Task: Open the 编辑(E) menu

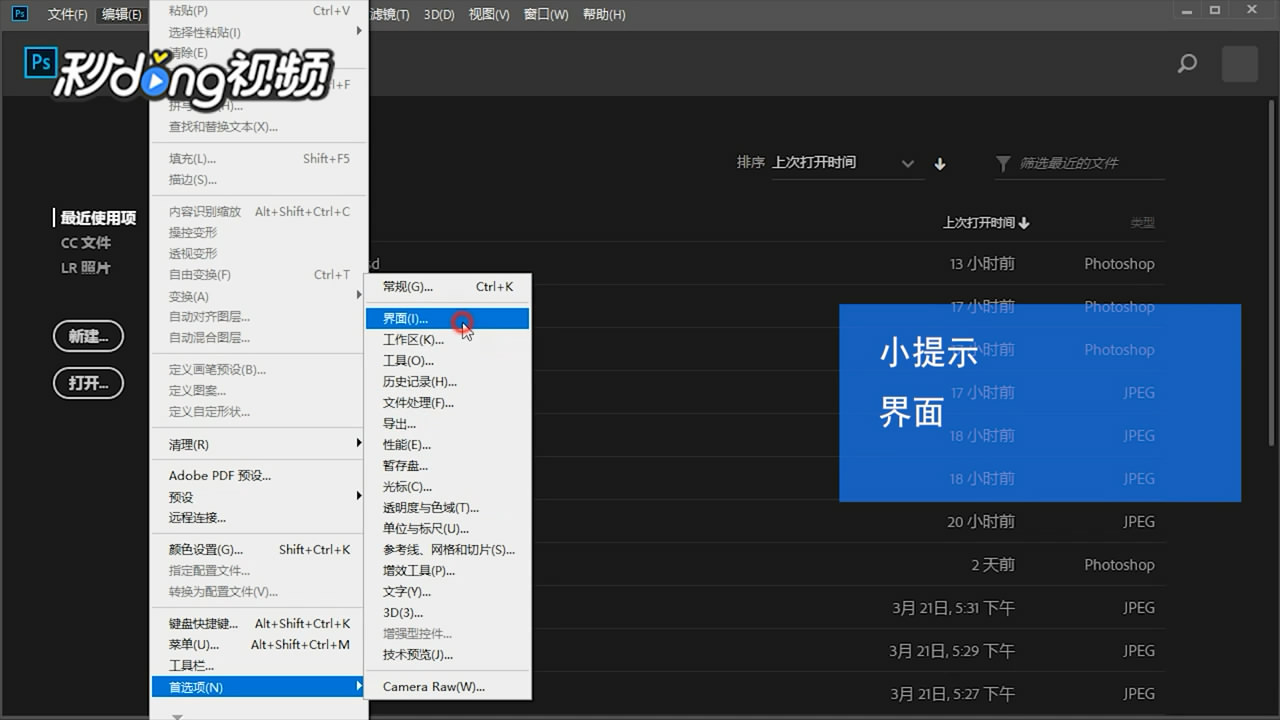Action: click(122, 14)
